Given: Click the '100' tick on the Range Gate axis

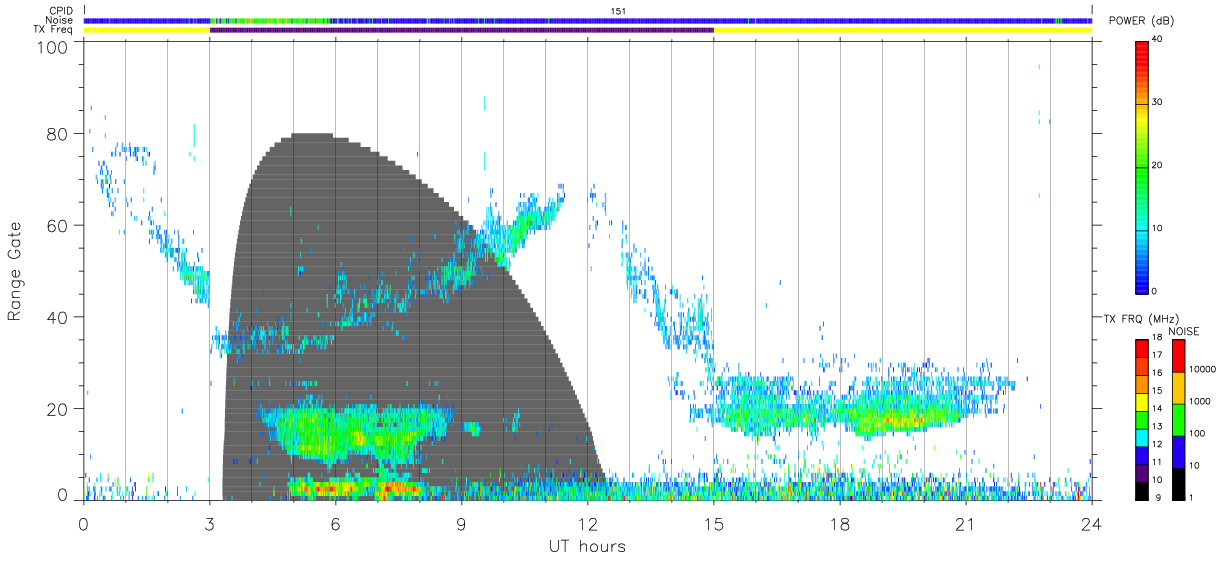Looking at the screenshot, I should coord(53,47).
